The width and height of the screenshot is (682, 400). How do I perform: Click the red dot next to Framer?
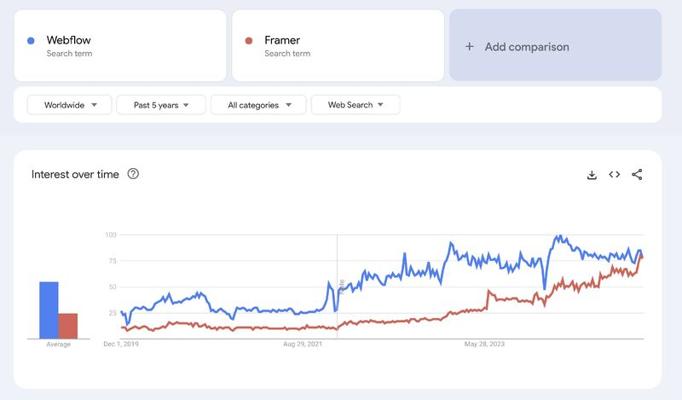[x=249, y=40]
